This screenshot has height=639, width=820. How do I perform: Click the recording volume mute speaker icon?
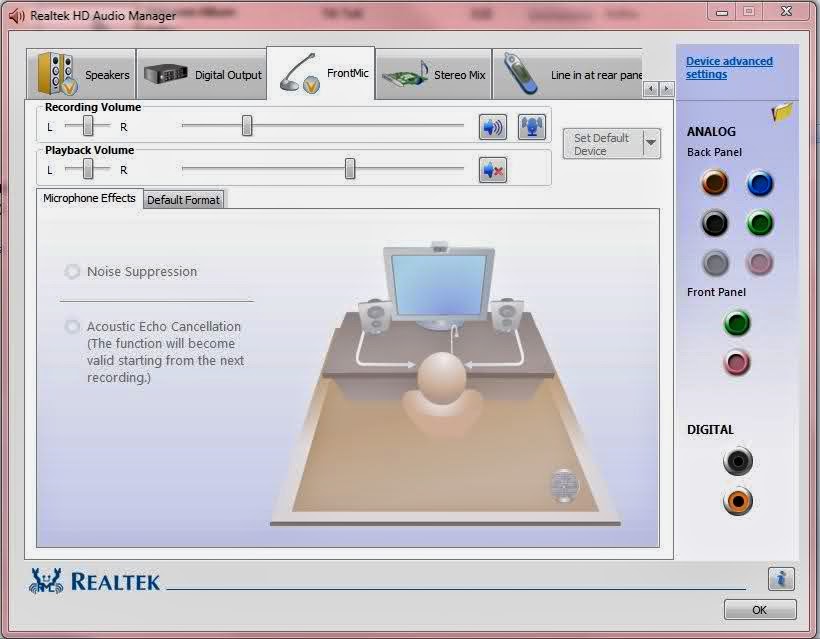(x=493, y=127)
